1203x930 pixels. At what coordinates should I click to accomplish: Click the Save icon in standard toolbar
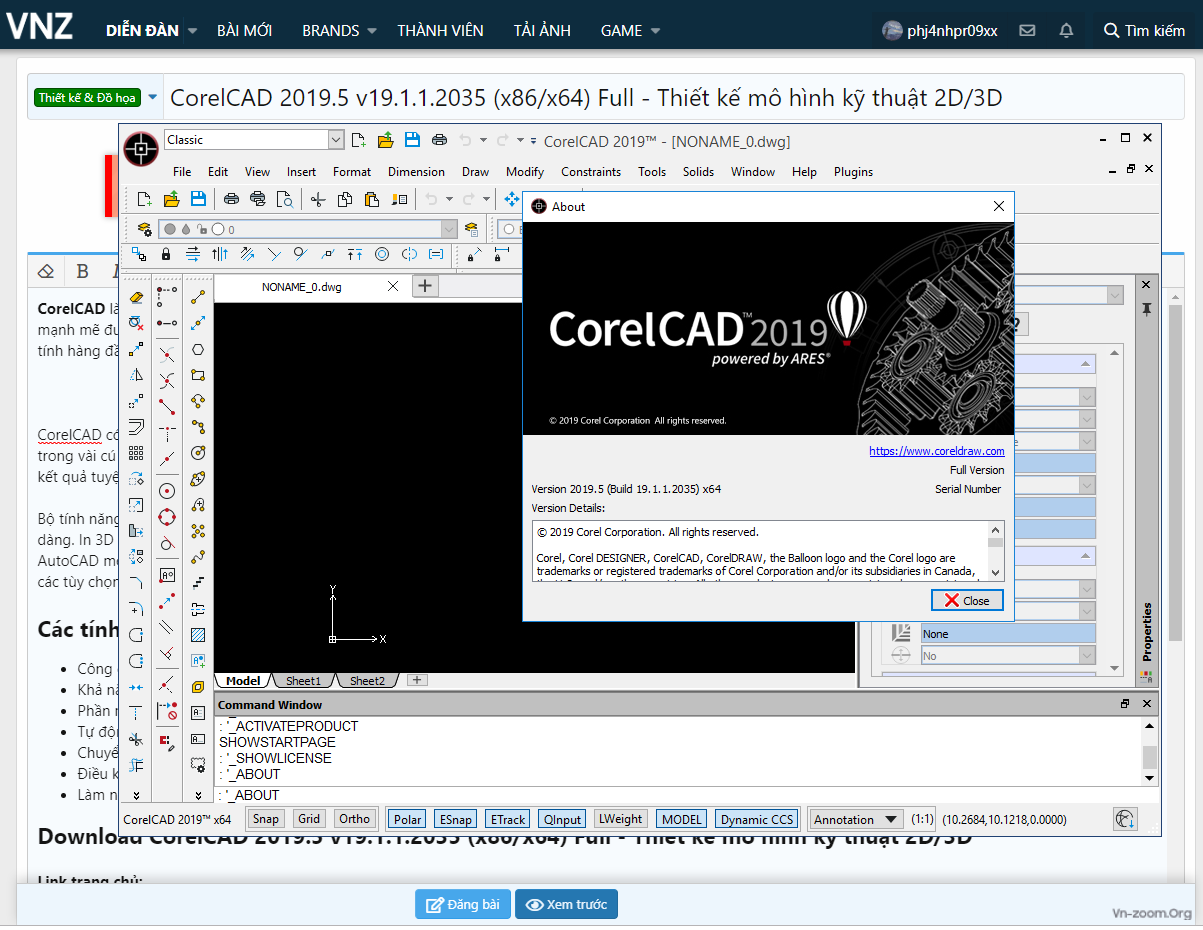198,199
